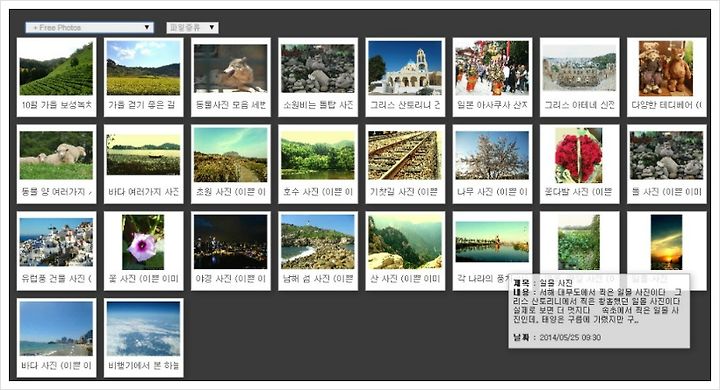Click the '돌 사진' stone photo caption

click(x=666, y=192)
